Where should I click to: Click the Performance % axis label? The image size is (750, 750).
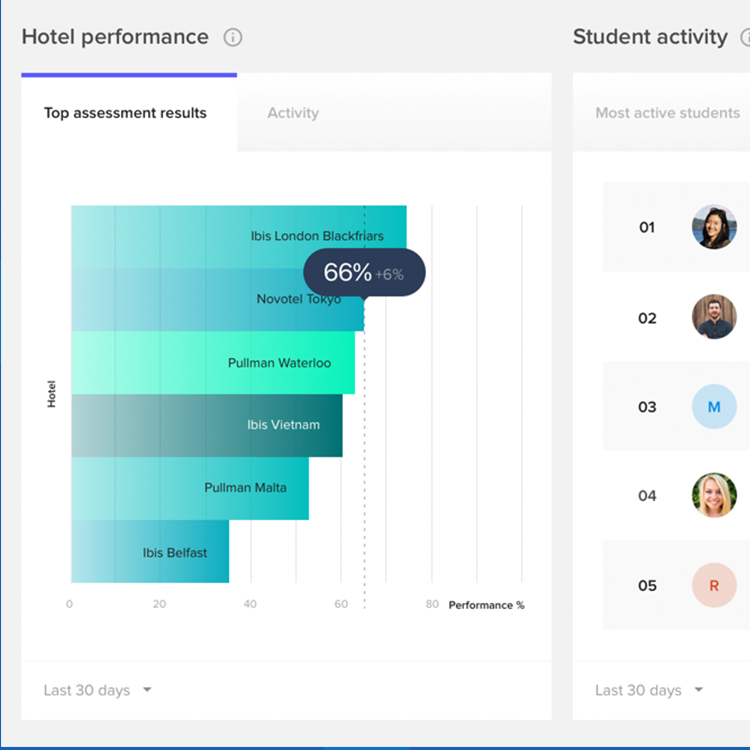click(x=486, y=605)
